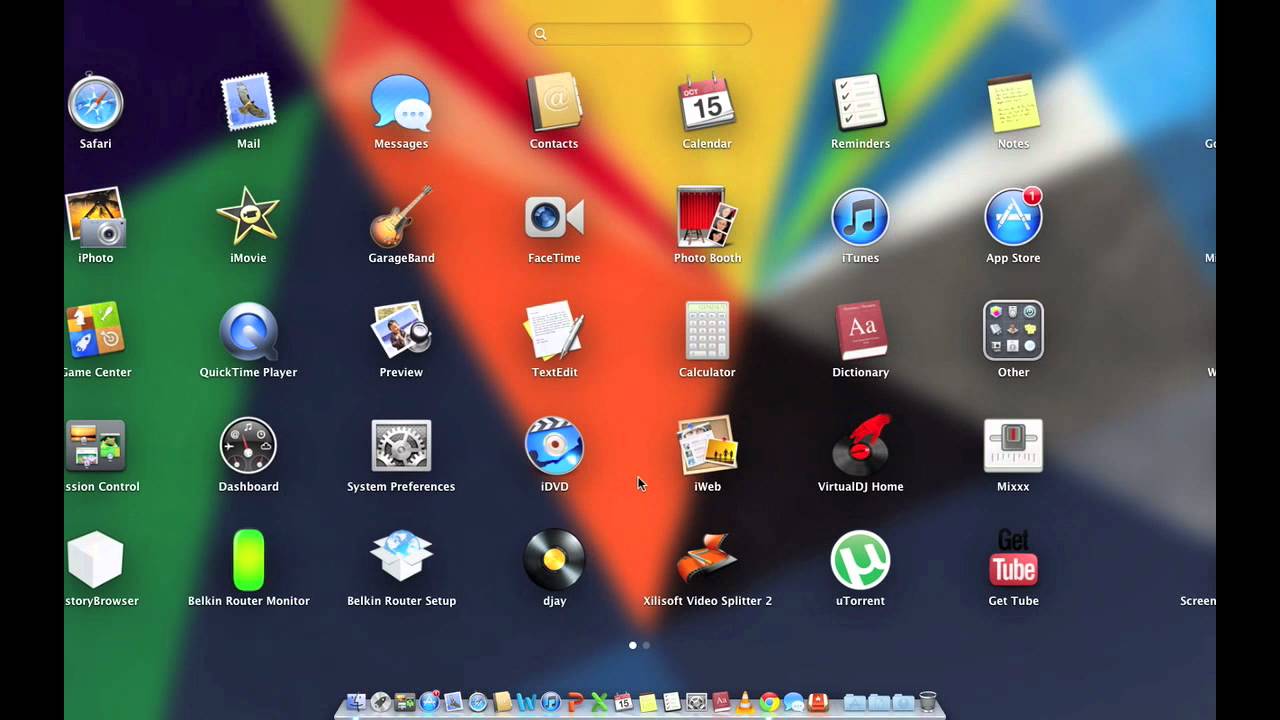
Task: Launch Belkin Router Monitor
Action: click(248, 560)
